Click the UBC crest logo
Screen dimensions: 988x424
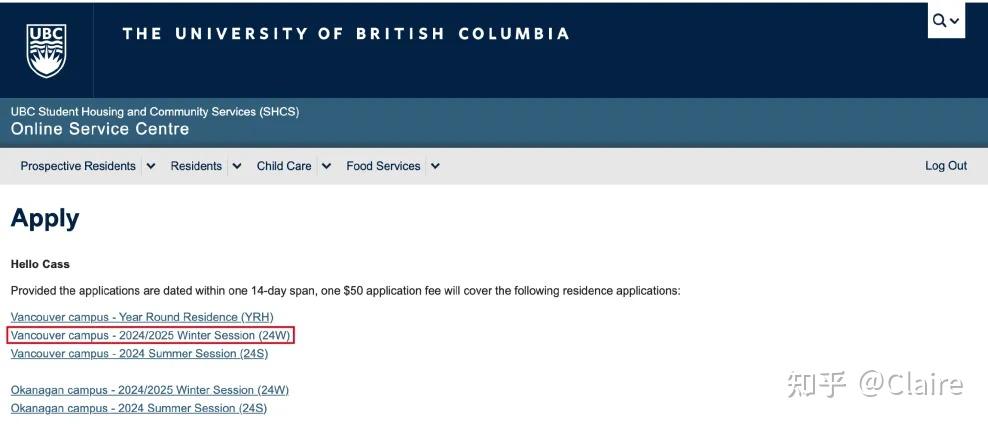pyautogui.click(x=46, y=50)
